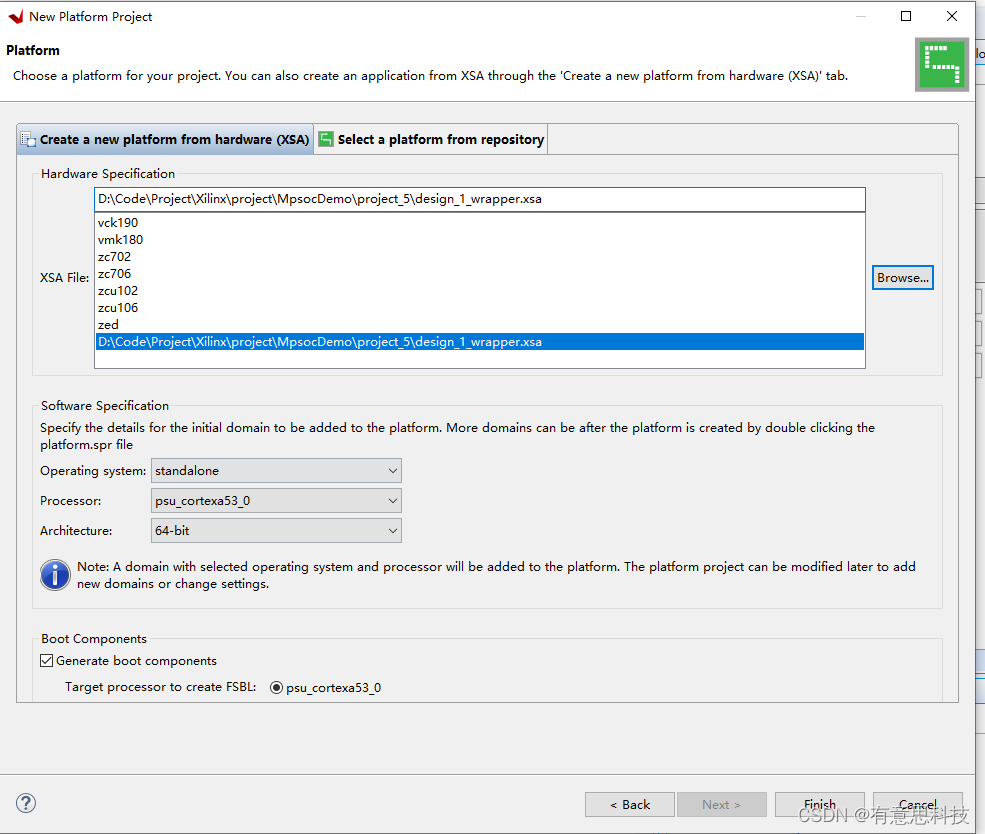Click the blue info note icon
Image resolution: width=985 pixels, height=834 pixels.
(55, 575)
